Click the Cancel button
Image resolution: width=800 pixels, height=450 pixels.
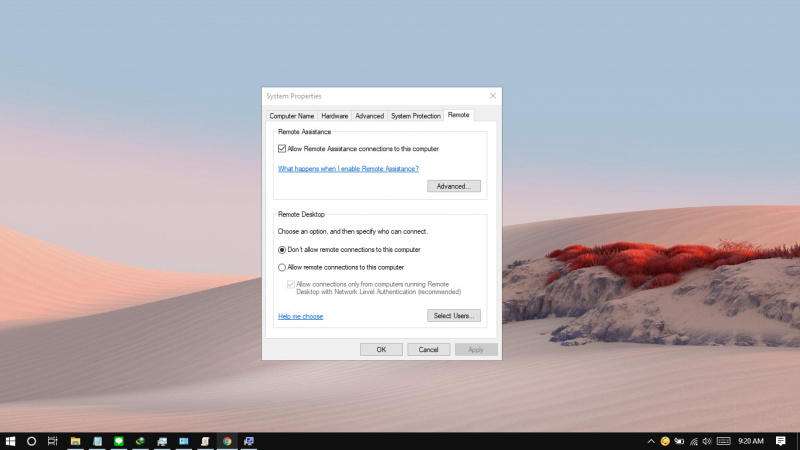click(429, 349)
